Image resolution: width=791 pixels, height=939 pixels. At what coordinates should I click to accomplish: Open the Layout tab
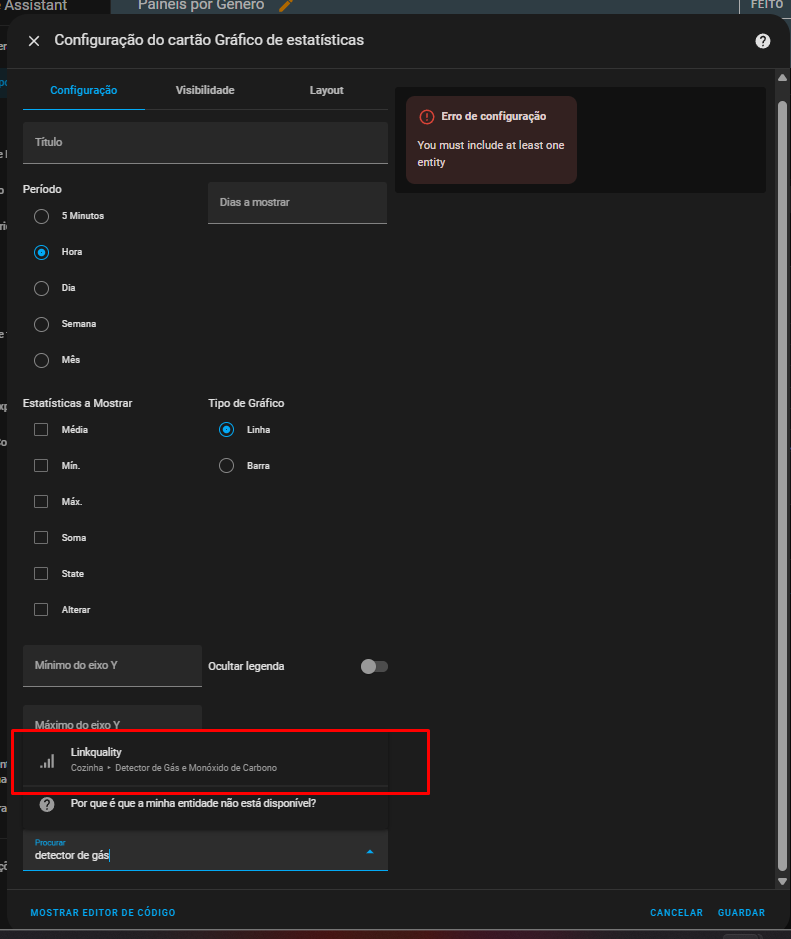tap(326, 90)
